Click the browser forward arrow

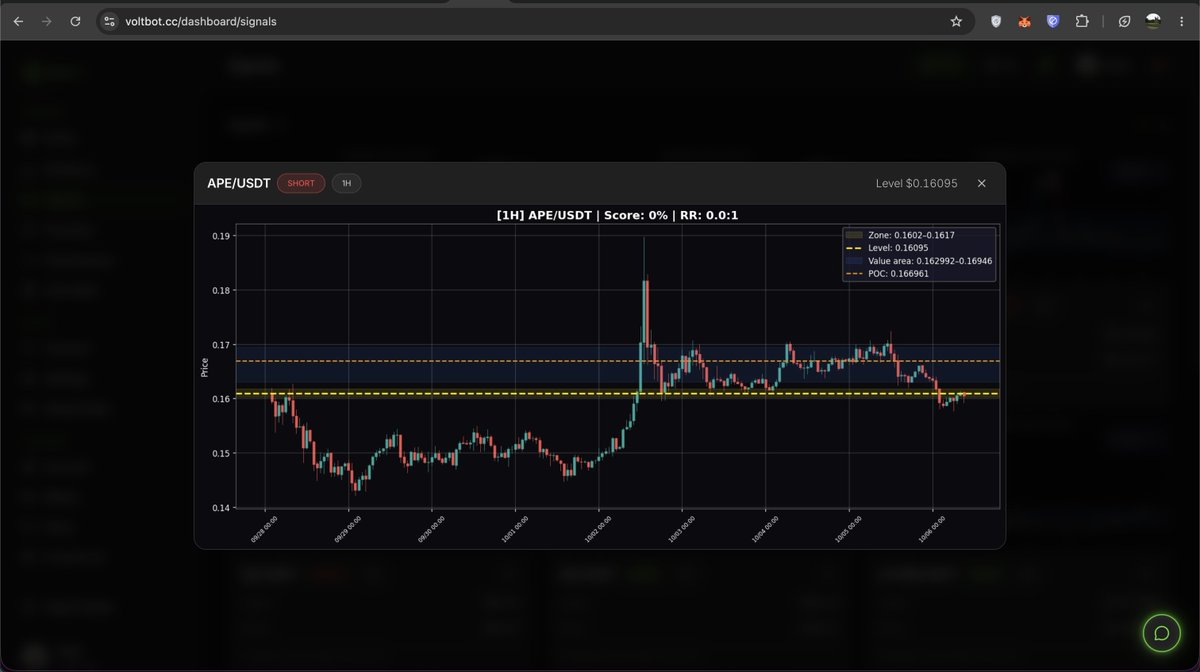click(46, 21)
